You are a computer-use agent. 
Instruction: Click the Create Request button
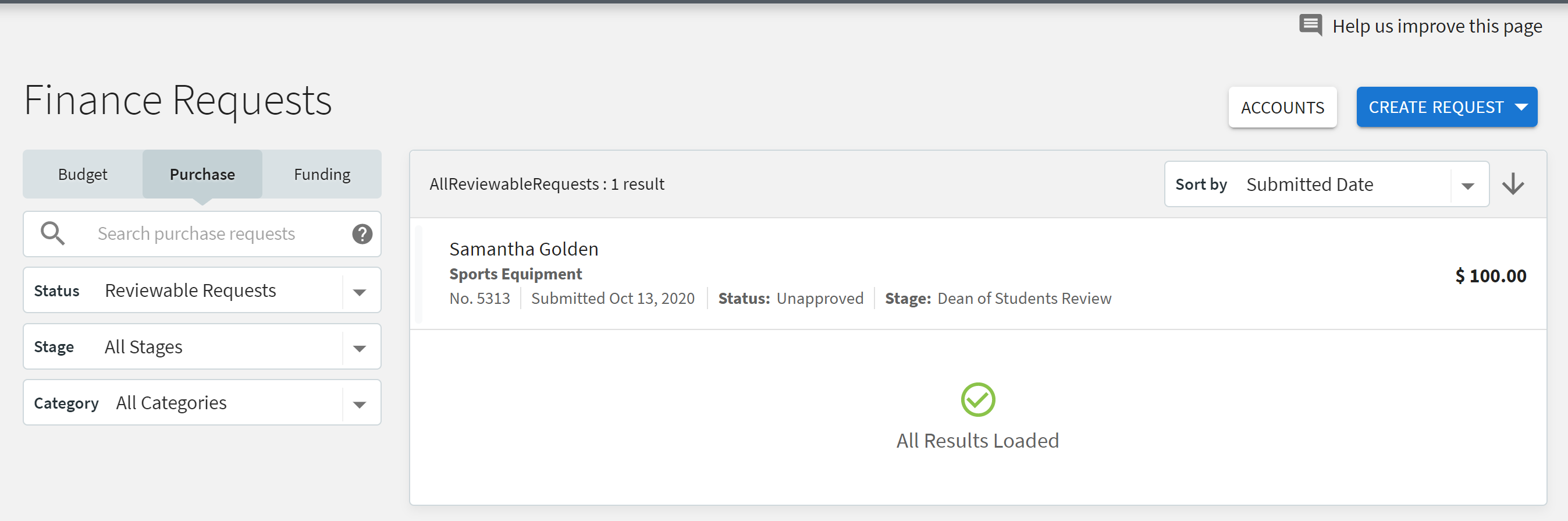point(1446,107)
